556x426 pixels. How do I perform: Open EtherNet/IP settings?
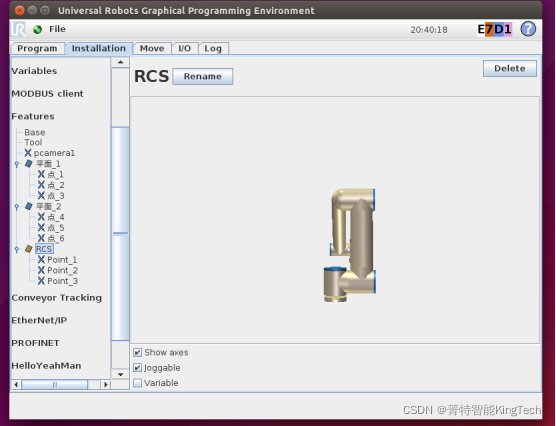(39, 320)
